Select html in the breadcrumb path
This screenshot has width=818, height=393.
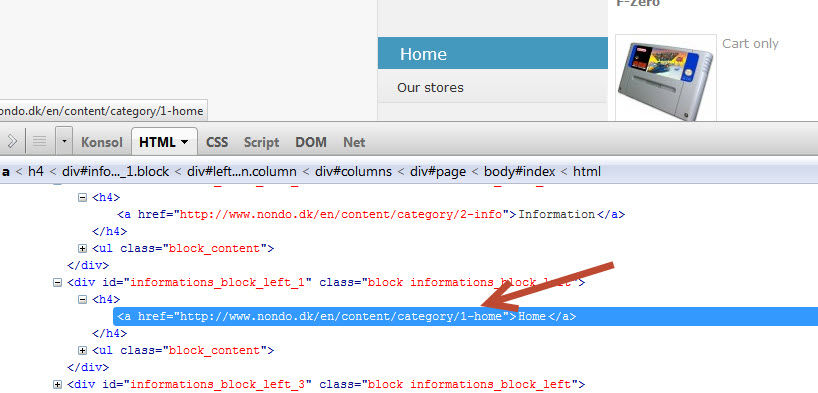tap(587, 171)
